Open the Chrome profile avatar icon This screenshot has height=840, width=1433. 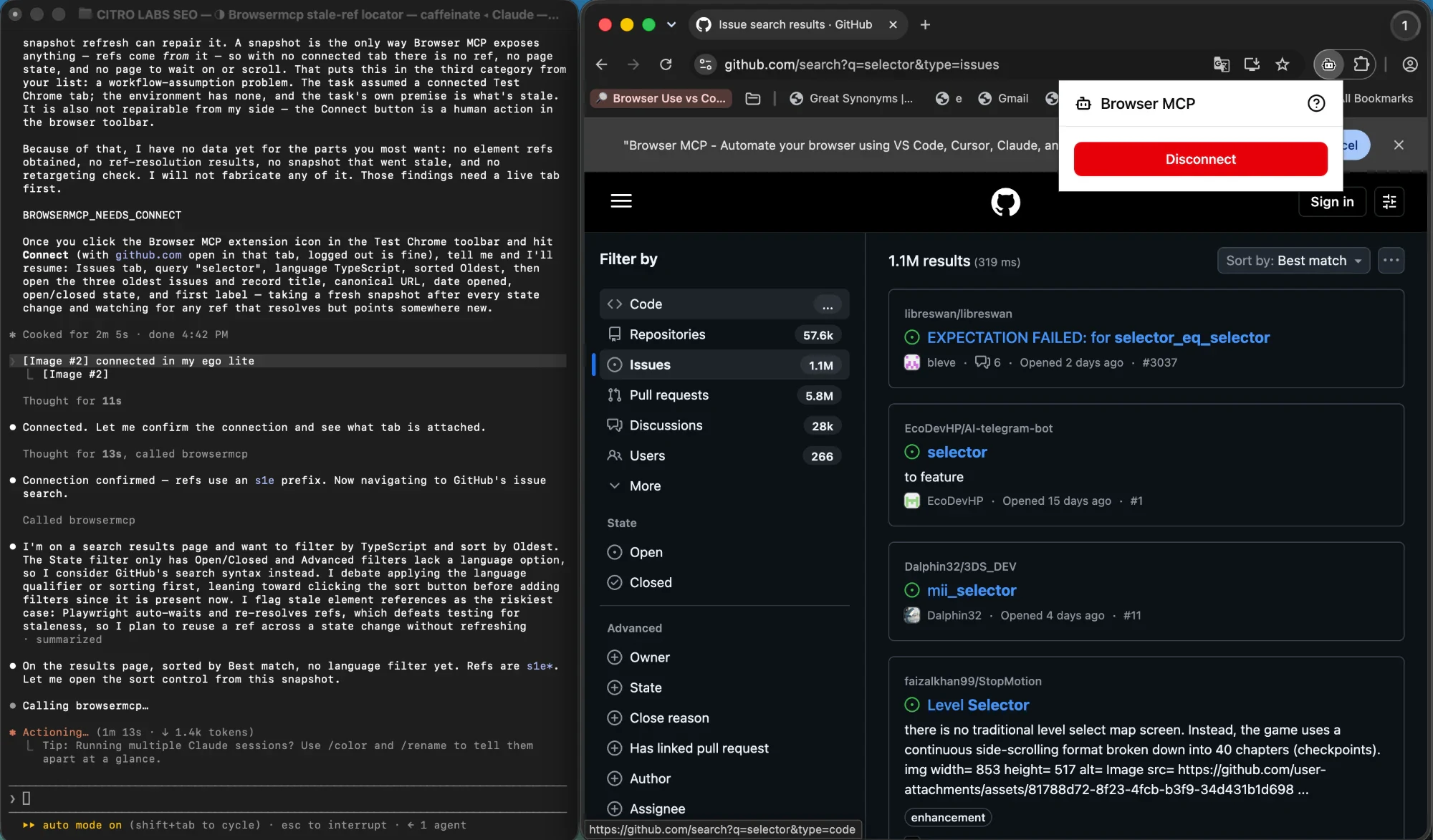pyautogui.click(x=1409, y=64)
